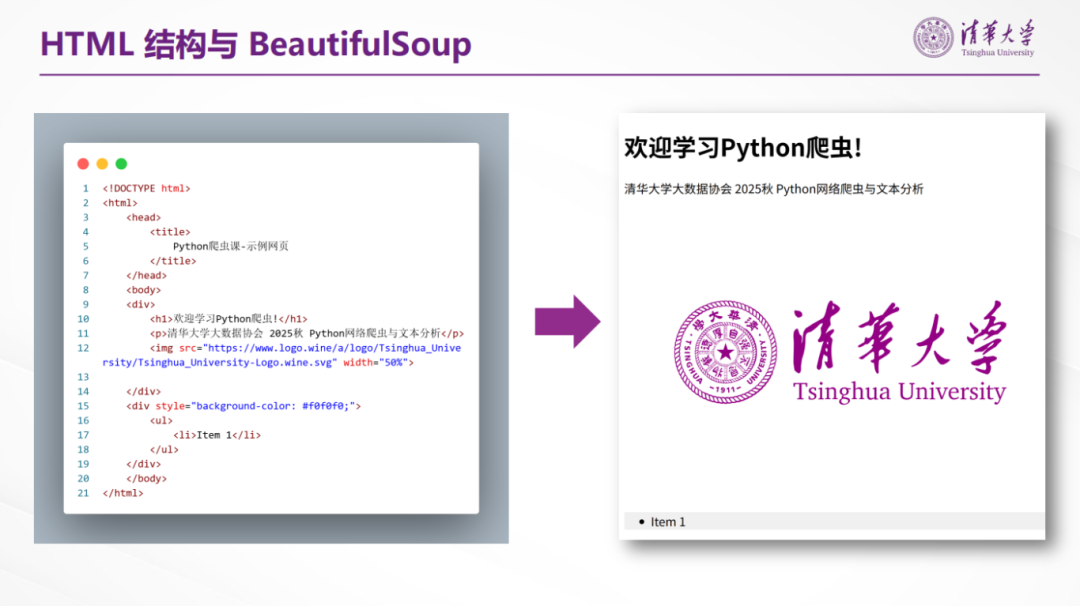Click the 'width="50%"' attribute in code

(375, 362)
